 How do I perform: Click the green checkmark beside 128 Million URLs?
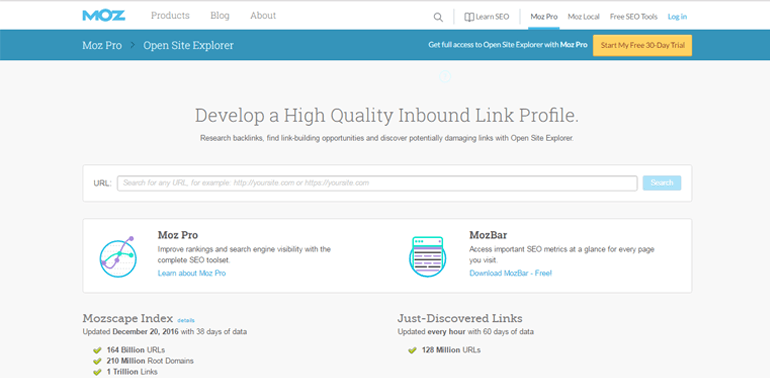pos(412,351)
